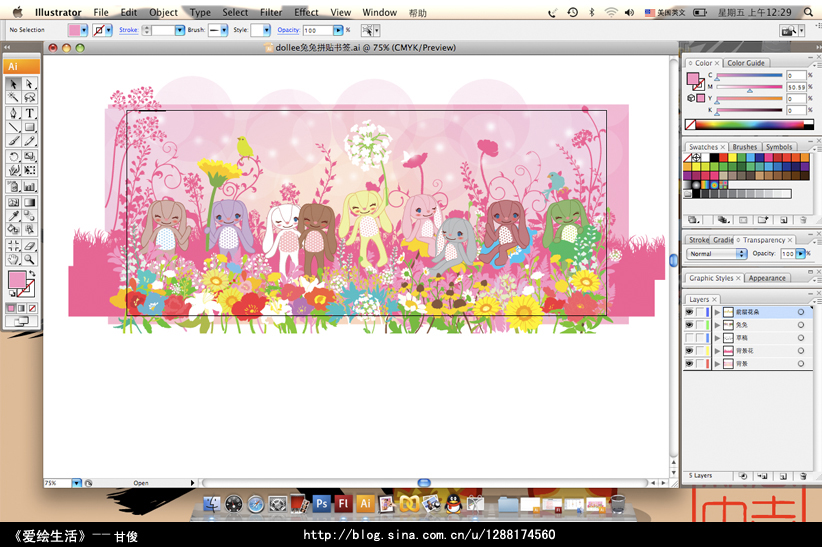Hide the bottom layer 背景
This screenshot has height=547, width=822.
click(x=689, y=363)
